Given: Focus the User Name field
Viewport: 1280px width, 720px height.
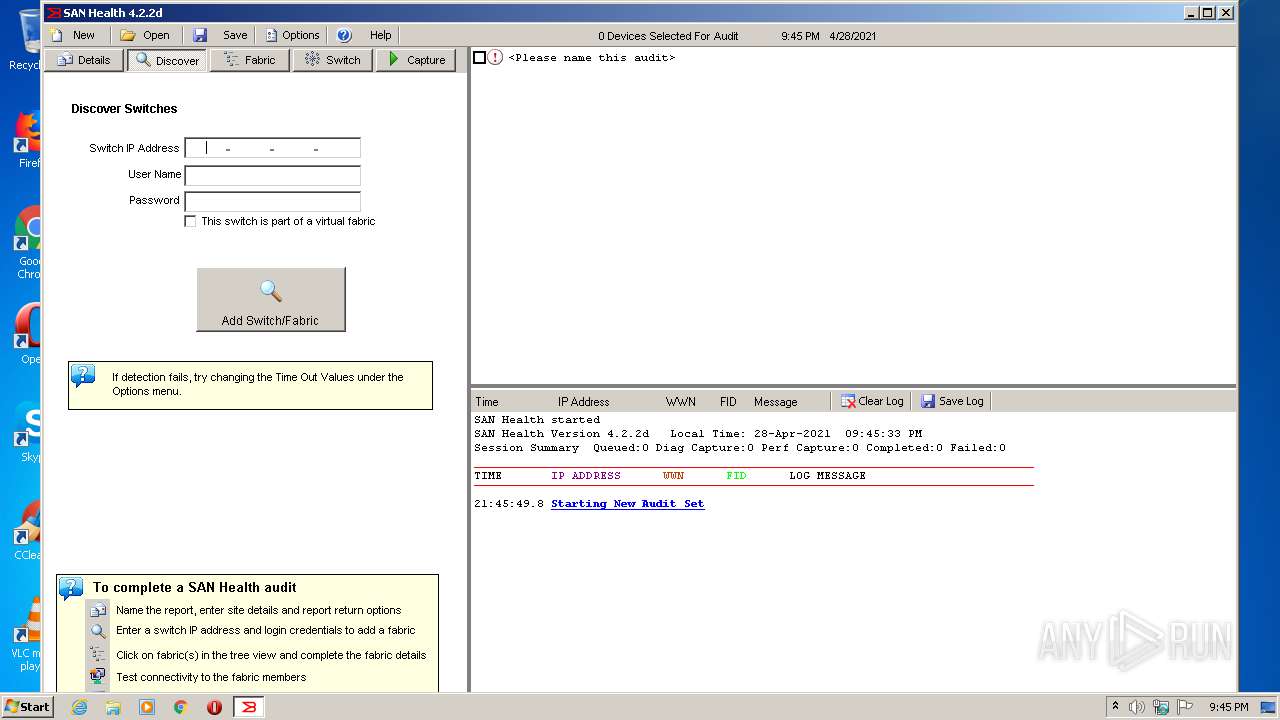Looking at the screenshot, I should [273, 175].
